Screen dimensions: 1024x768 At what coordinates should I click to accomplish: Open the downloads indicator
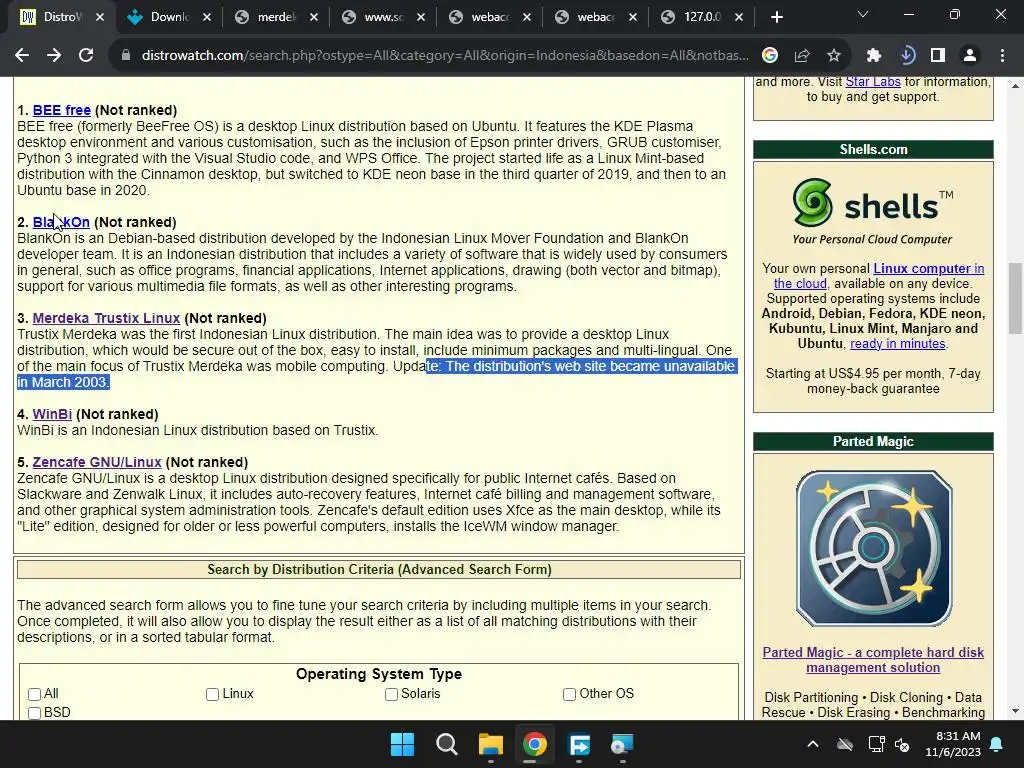[x=906, y=56]
